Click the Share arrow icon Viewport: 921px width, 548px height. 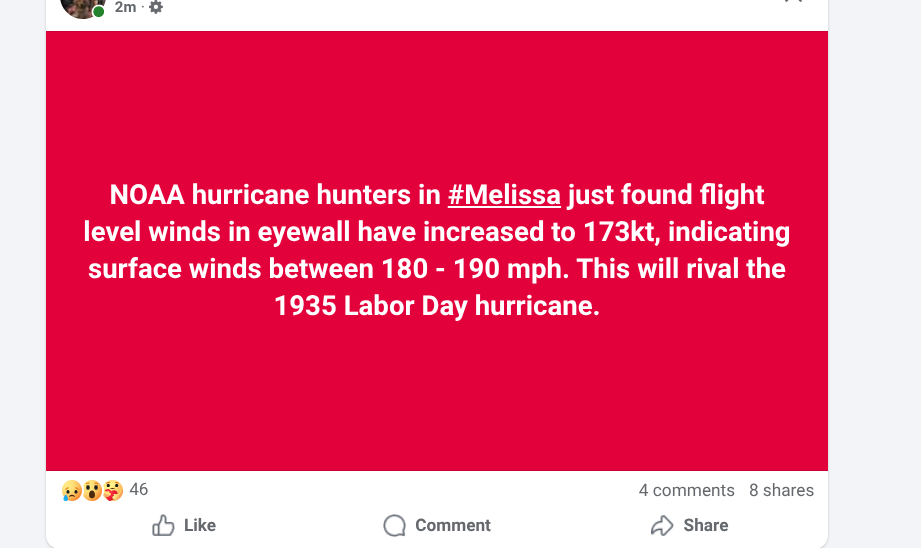pyautogui.click(x=662, y=525)
